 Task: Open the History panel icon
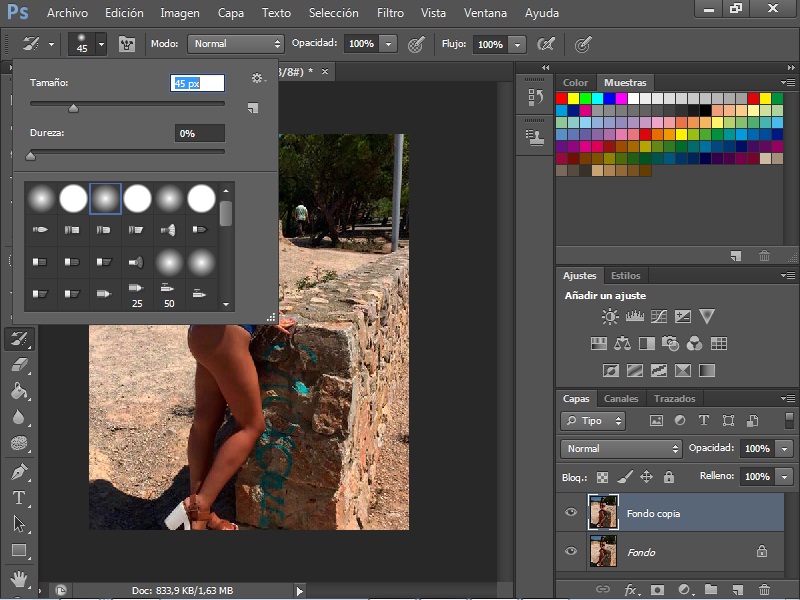tap(535, 97)
